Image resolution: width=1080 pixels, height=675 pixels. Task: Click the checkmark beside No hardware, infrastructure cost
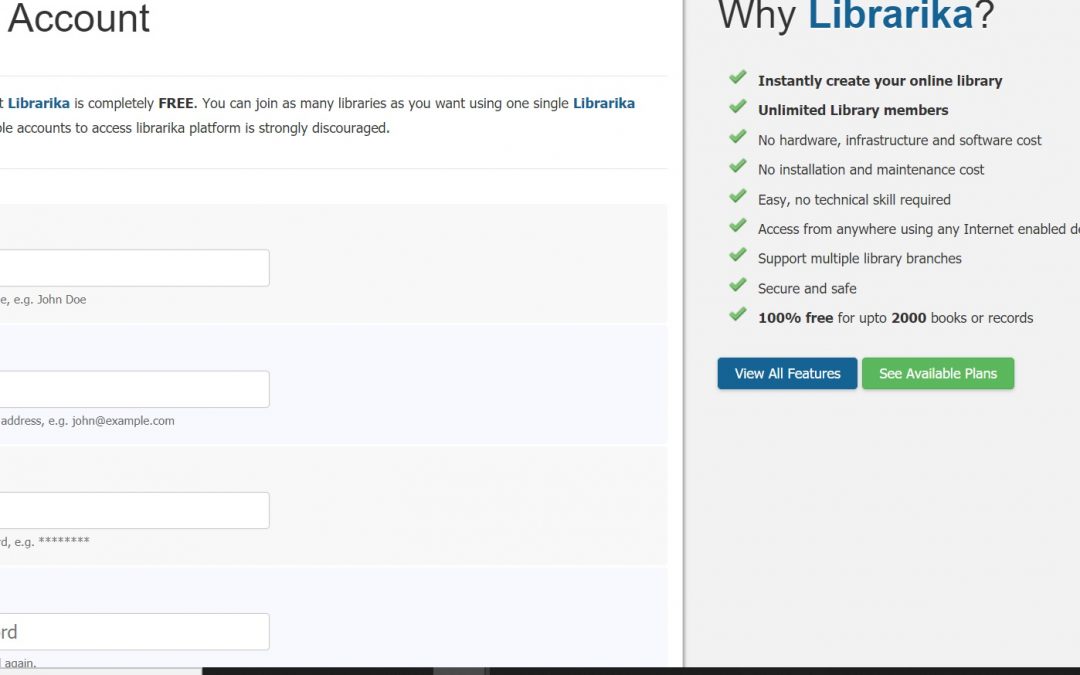pyautogui.click(x=738, y=137)
